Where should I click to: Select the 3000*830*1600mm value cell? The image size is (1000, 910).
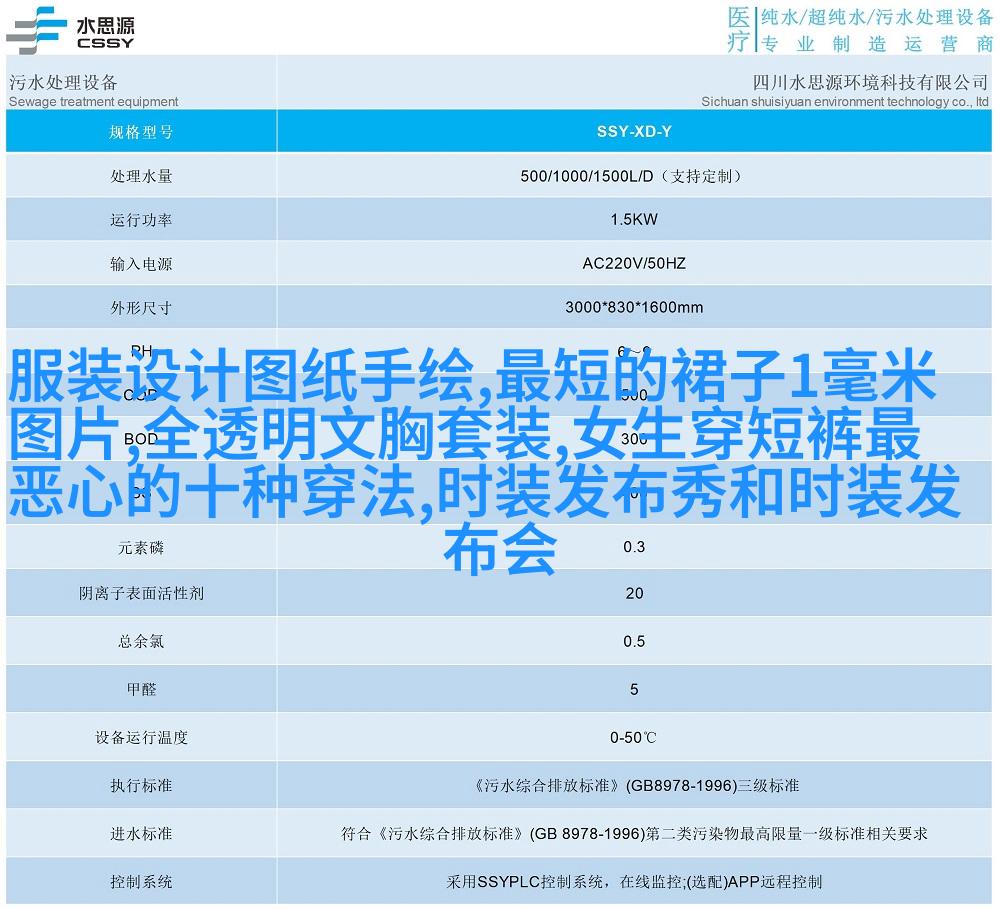click(634, 307)
